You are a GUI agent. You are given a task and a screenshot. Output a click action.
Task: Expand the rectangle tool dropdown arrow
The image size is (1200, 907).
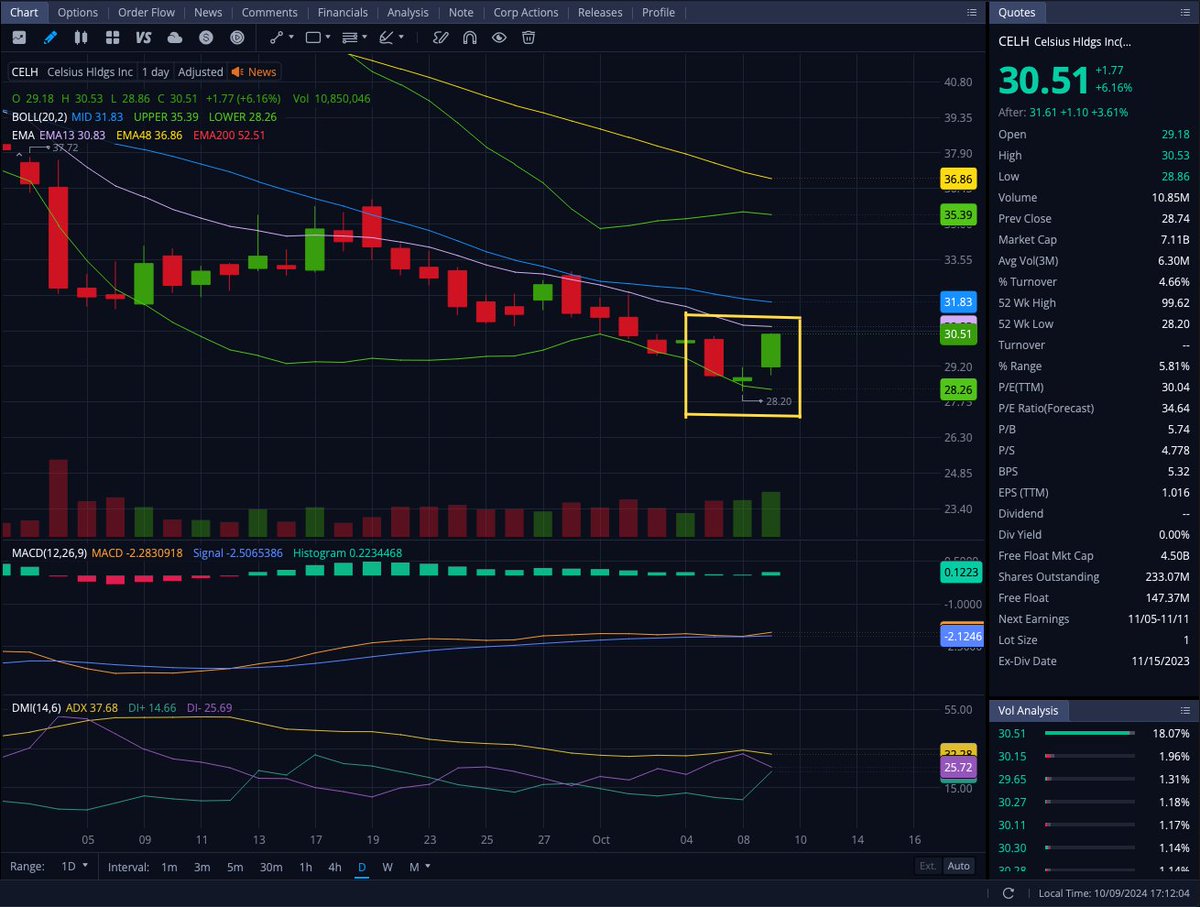click(328, 37)
